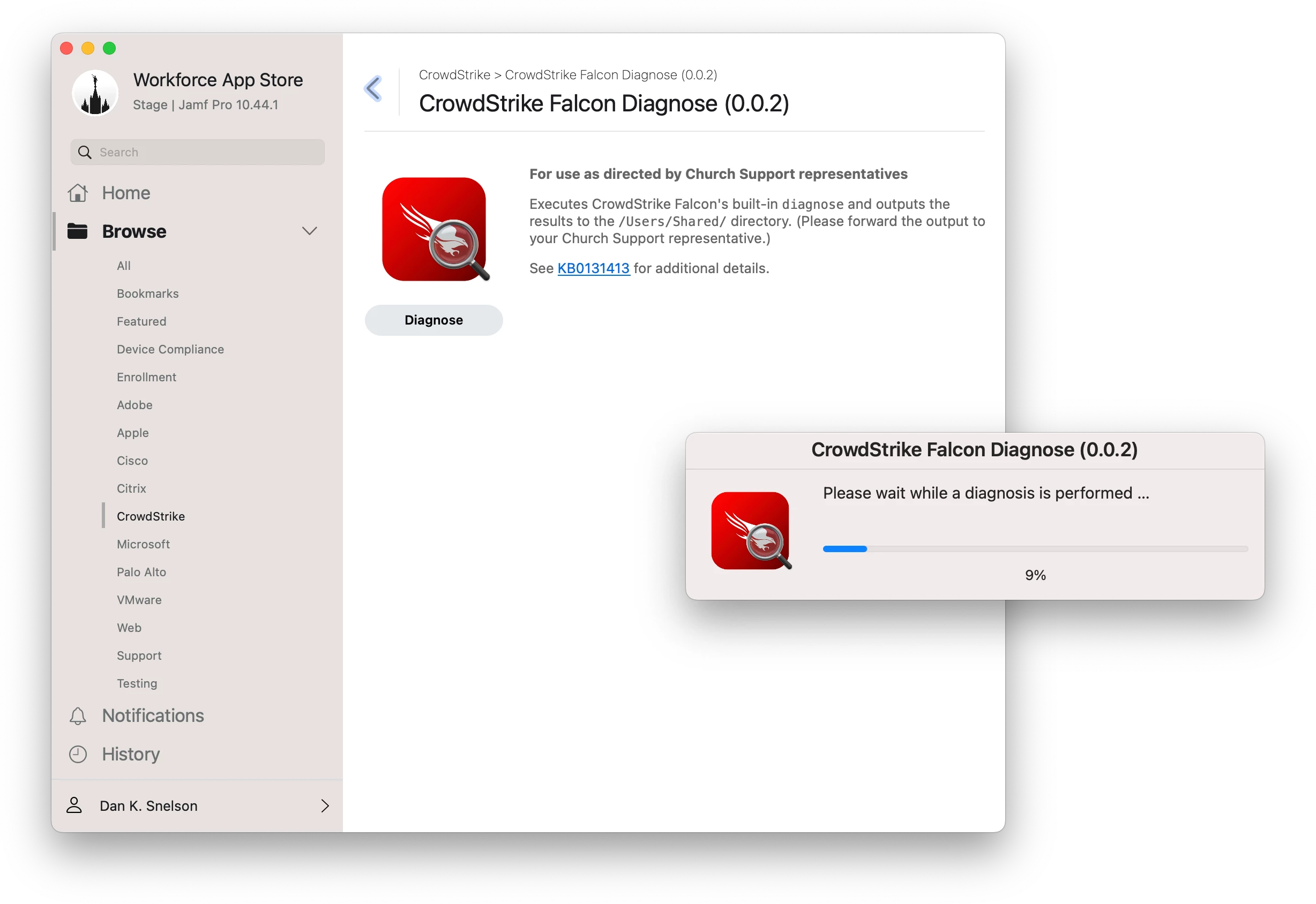Open the Bookmarks category
Screen dimensions: 1316x904
(147, 293)
